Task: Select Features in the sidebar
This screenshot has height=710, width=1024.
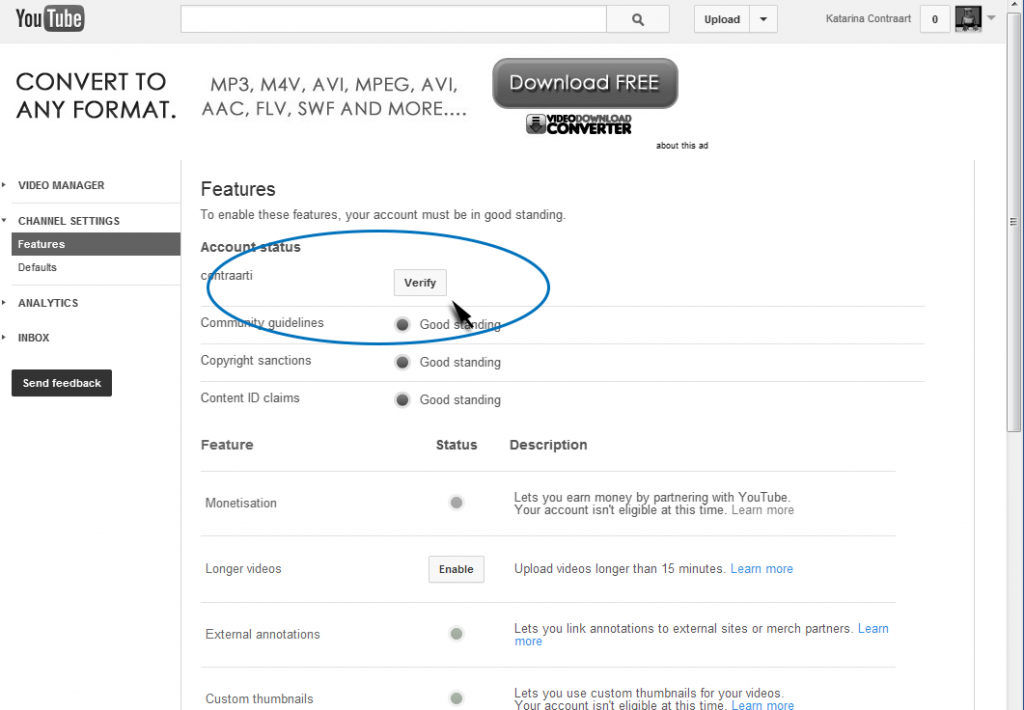Action: click(x=95, y=244)
